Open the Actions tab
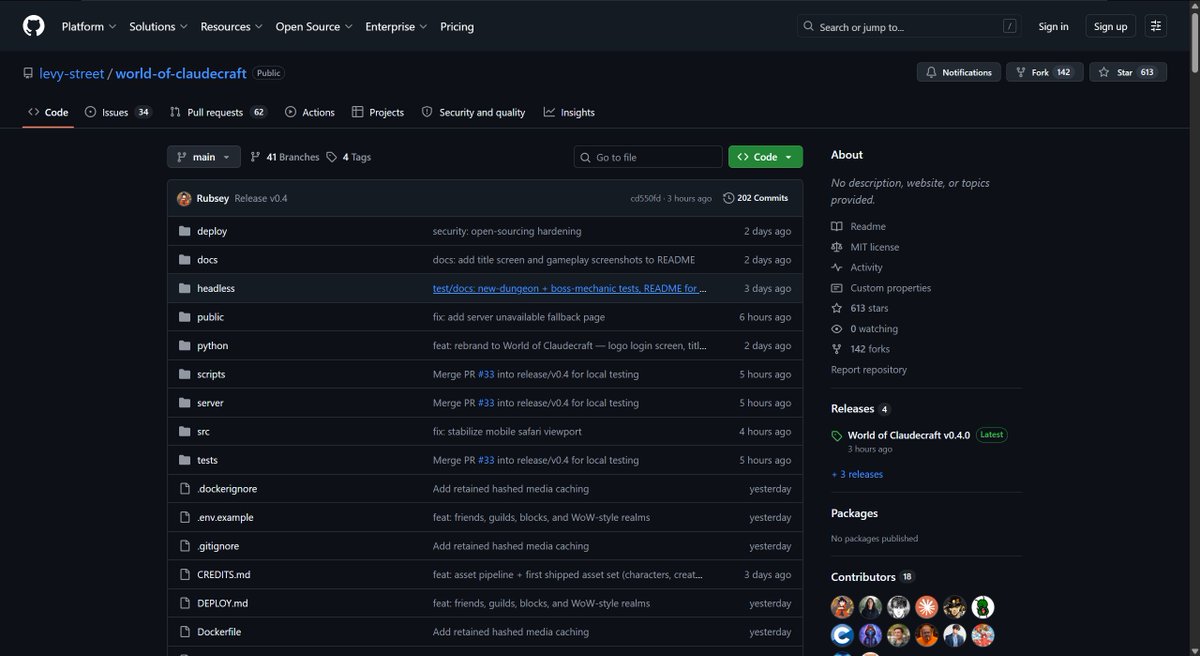This screenshot has width=1200, height=656. click(x=310, y=112)
